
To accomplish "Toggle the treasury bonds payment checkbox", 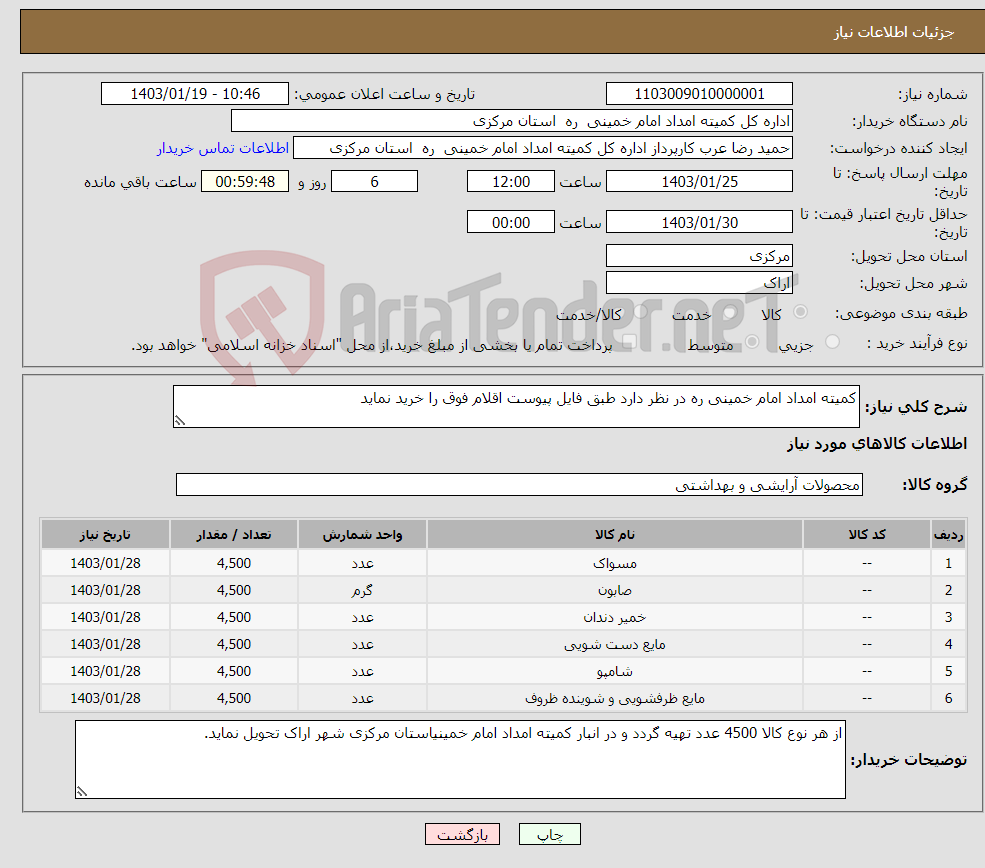I will point(629,342).
